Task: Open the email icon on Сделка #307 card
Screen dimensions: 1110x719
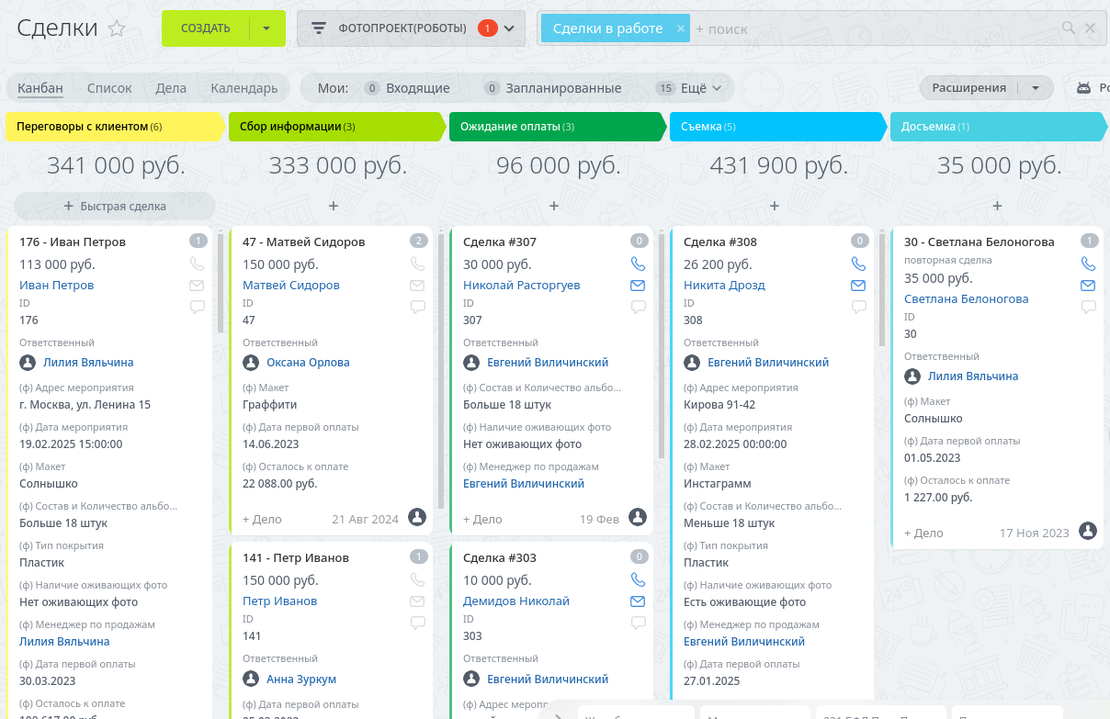Action: click(637, 285)
